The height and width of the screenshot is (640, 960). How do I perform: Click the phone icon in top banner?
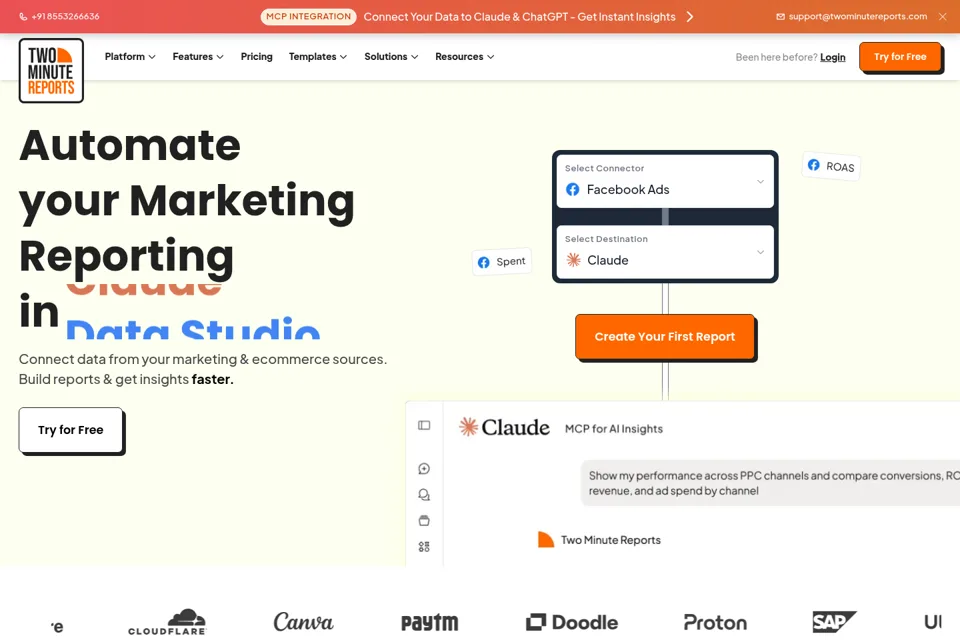click(x=23, y=17)
